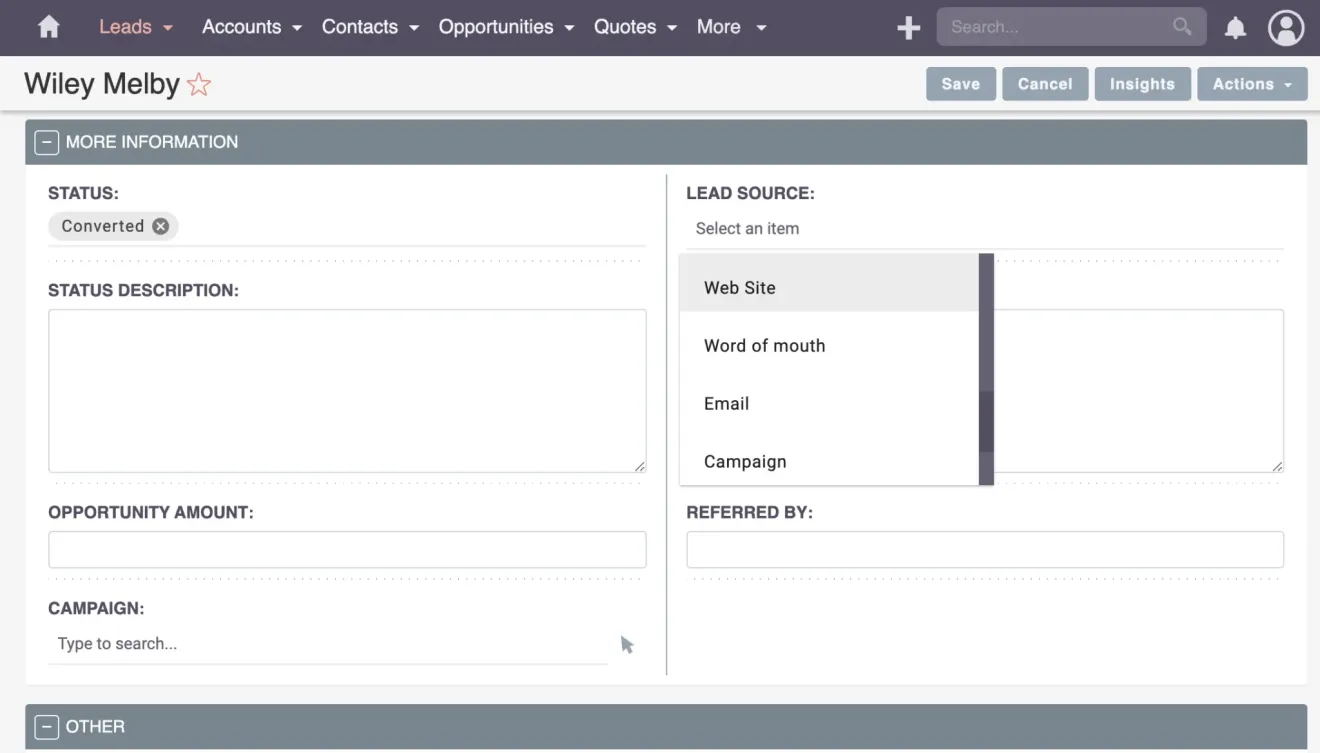1320x753 pixels.
Task: Switch to the Accounts module
Action: click(x=243, y=27)
